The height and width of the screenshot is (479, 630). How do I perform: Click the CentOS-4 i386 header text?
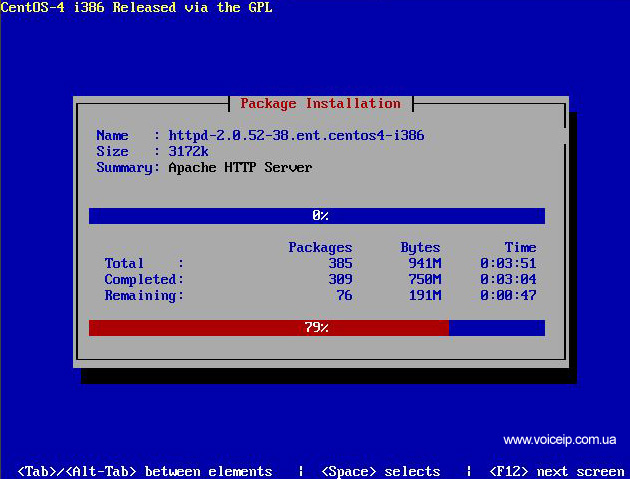[x=136, y=7]
